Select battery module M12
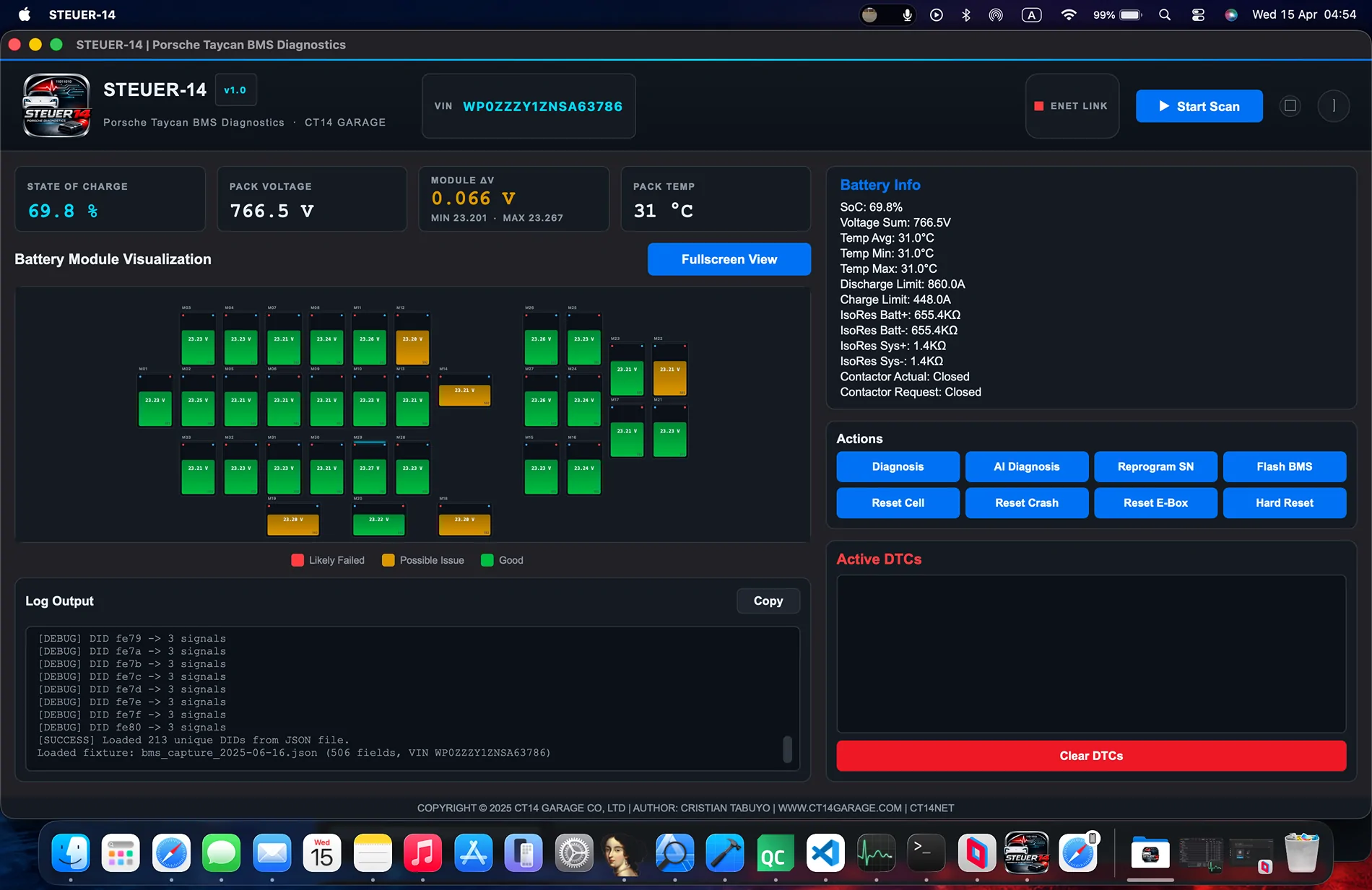 (412, 339)
